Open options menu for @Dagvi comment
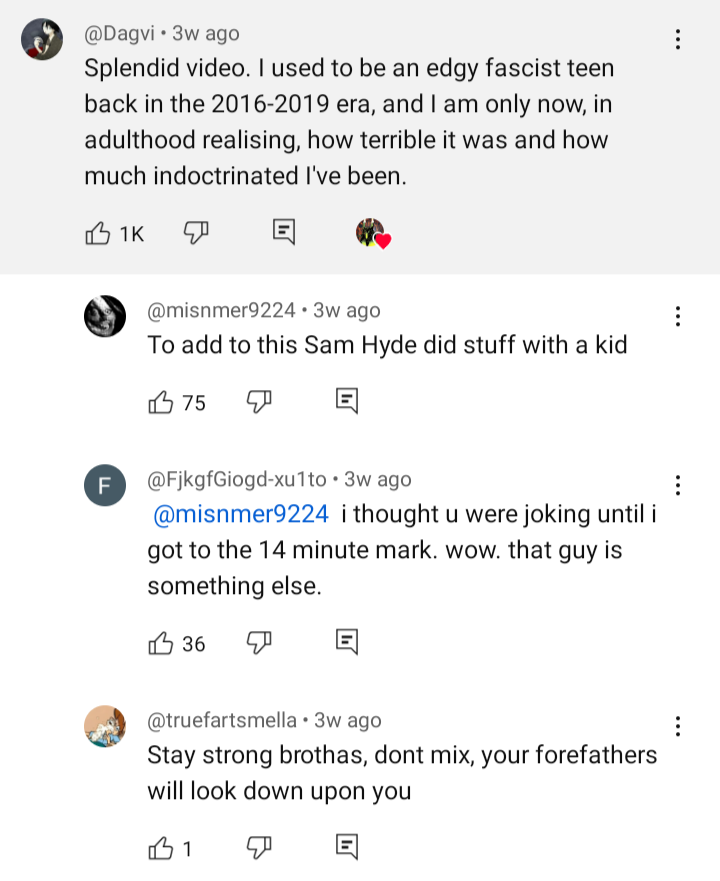 click(x=678, y=40)
